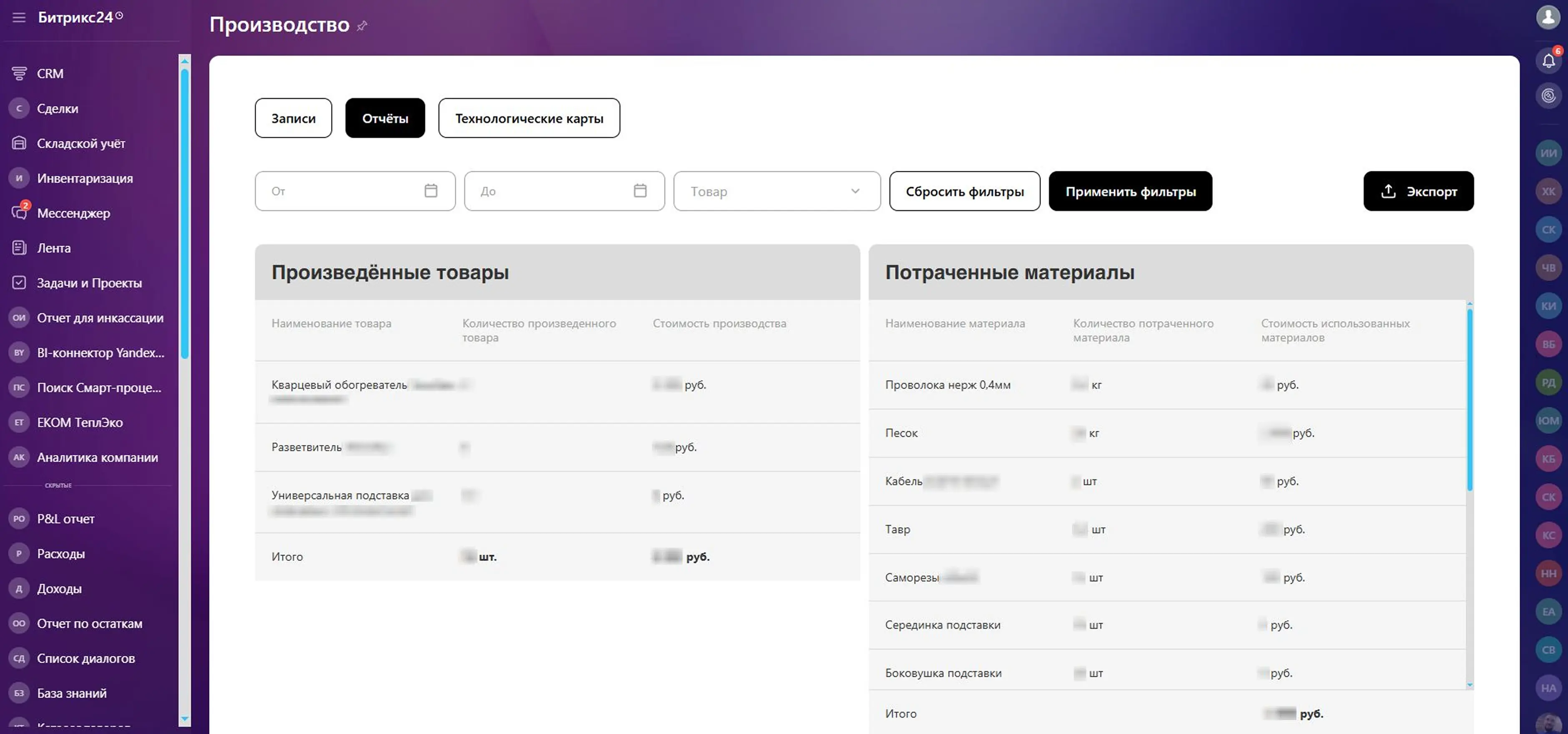
Task: Click Применить фильтры button
Action: pyautogui.click(x=1131, y=191)
